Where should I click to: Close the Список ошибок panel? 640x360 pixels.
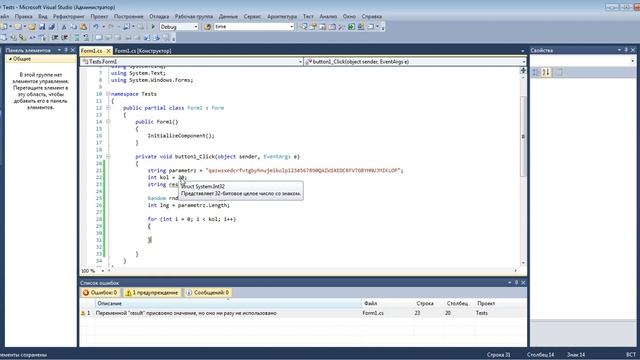coord(523,282)
